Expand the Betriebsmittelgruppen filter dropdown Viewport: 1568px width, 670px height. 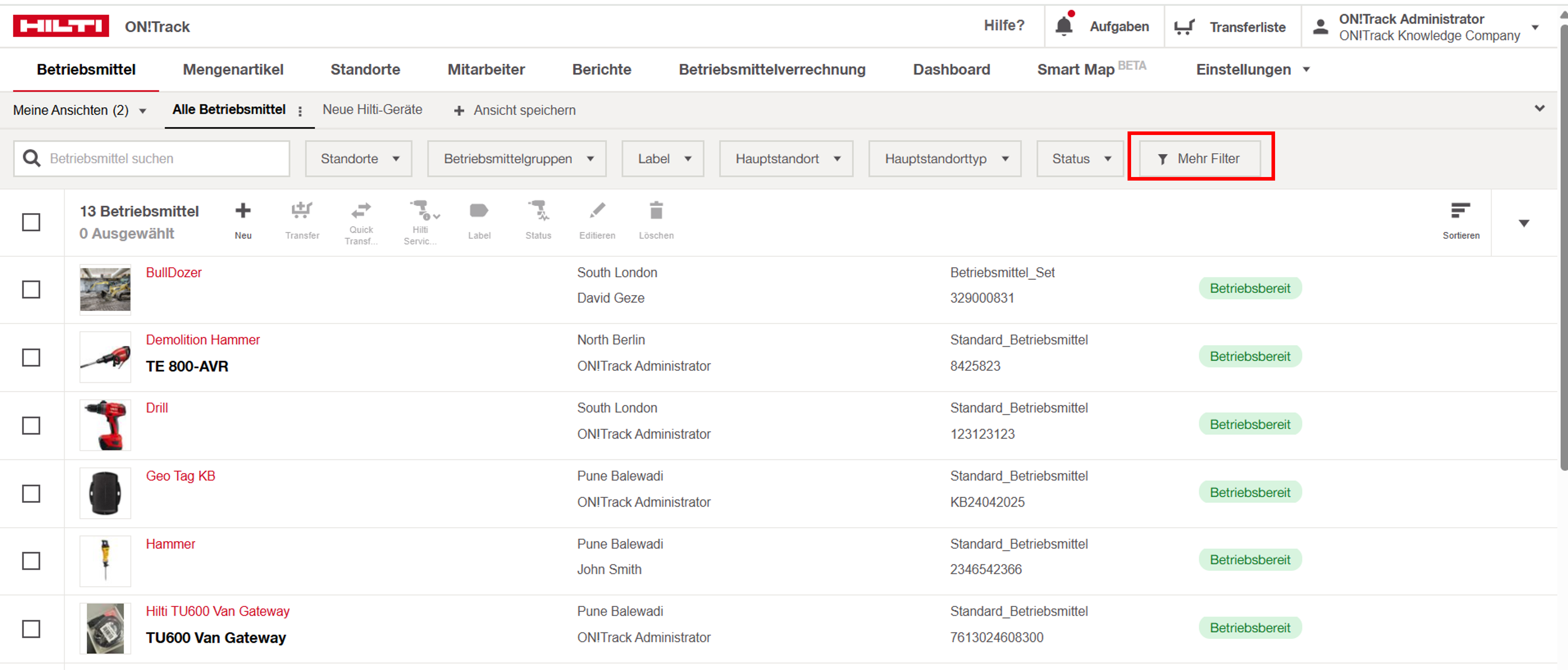(x=517, y=159)
